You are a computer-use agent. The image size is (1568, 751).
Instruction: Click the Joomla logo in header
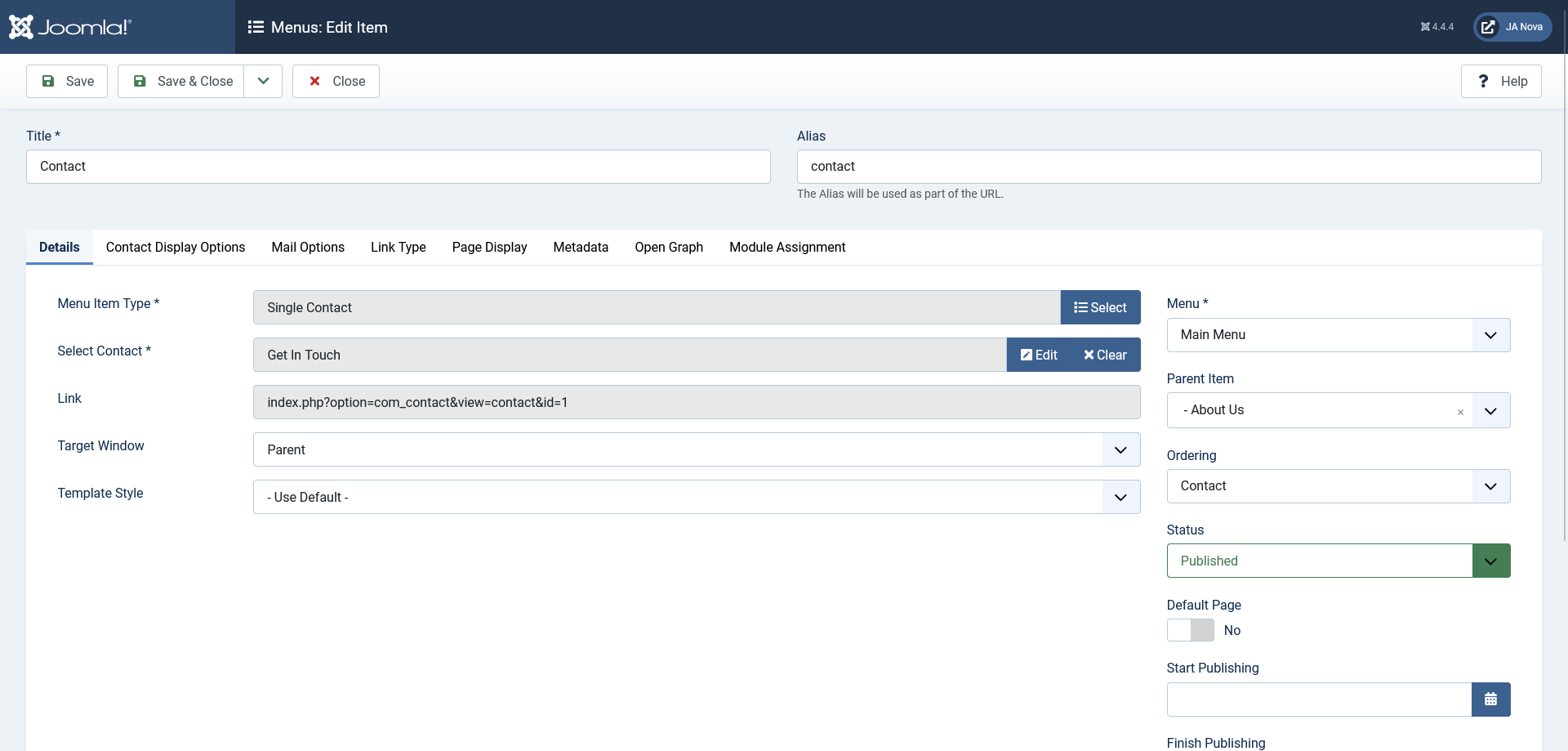[70, 27]
